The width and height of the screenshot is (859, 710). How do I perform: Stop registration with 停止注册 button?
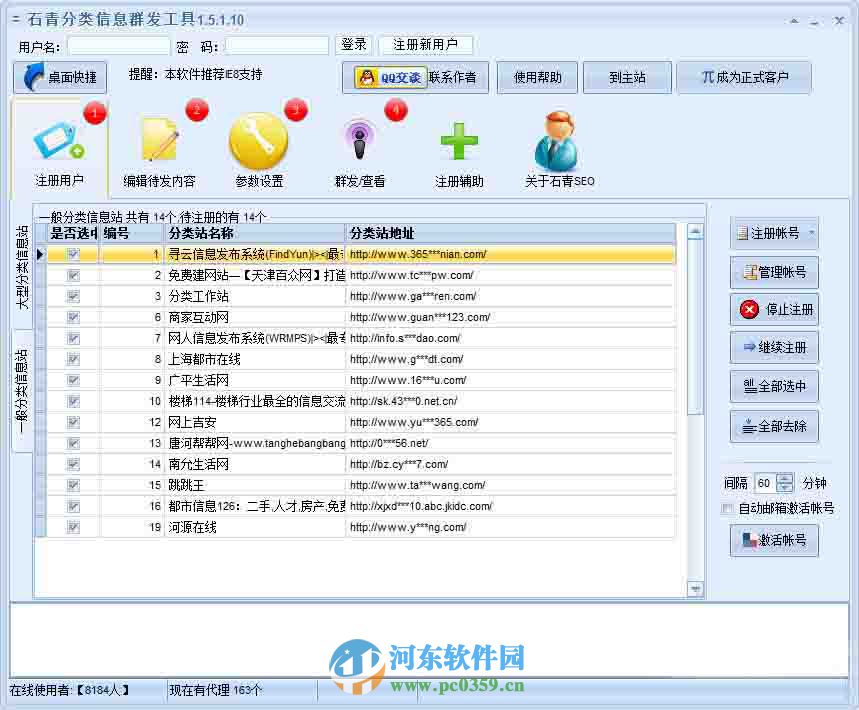click(774, 310)
